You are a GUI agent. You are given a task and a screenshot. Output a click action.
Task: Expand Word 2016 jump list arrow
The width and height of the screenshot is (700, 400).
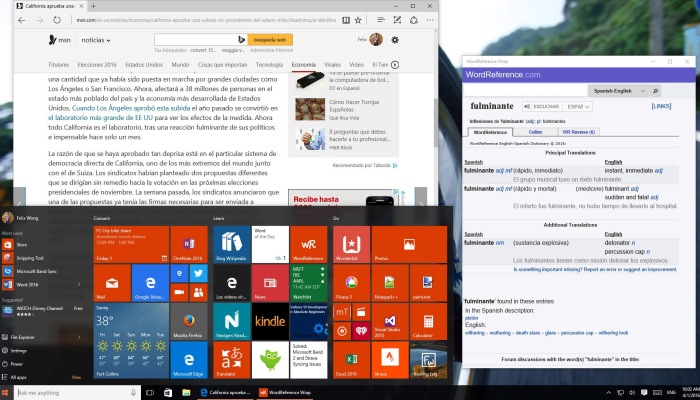pyautogui.click(x=79, y=284)
